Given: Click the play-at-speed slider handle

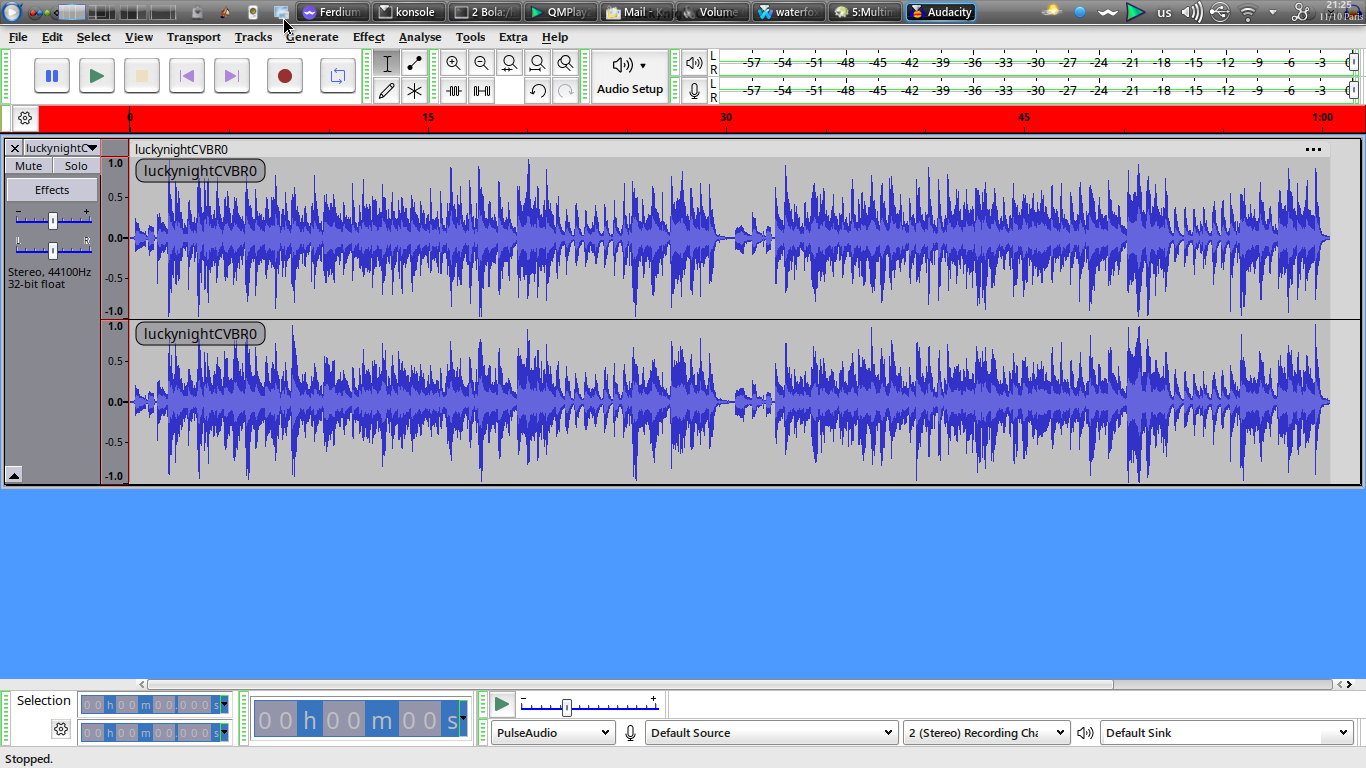Looking at the screenshot, I should pos(567,708).
